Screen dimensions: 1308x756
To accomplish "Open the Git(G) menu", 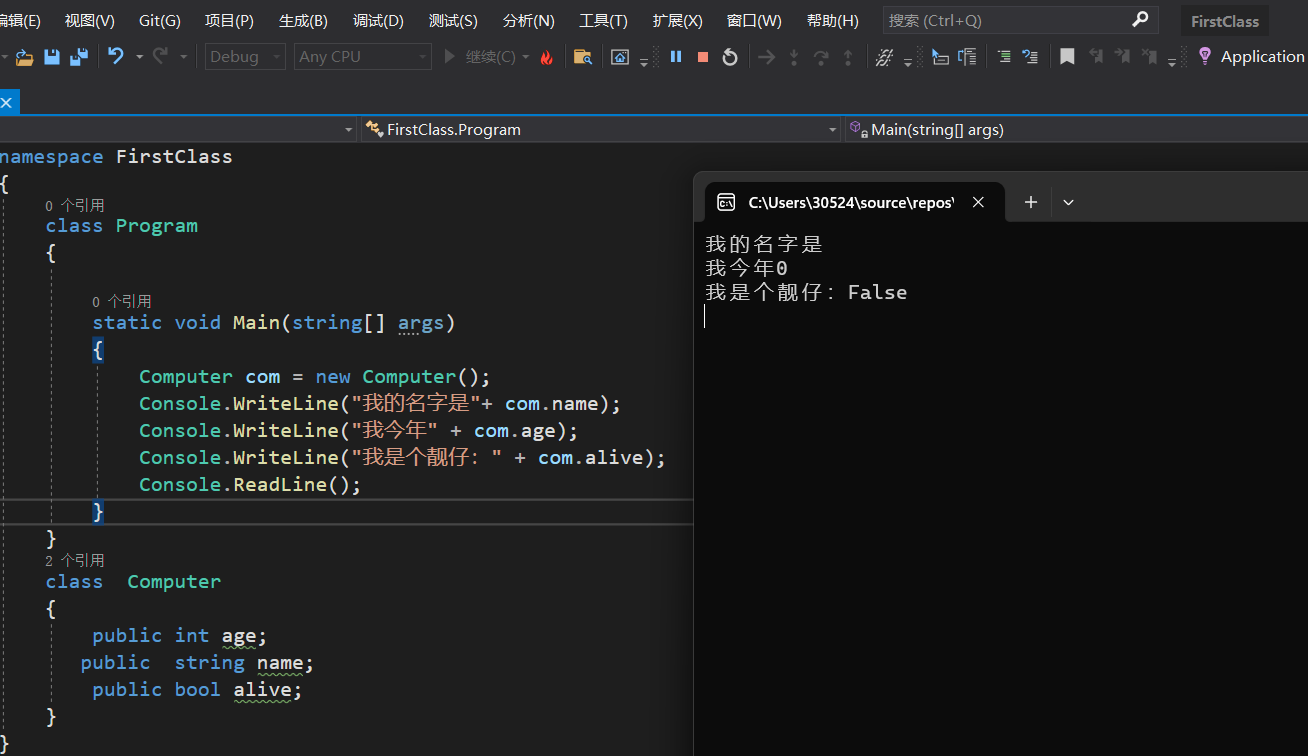I will [160, 20].
